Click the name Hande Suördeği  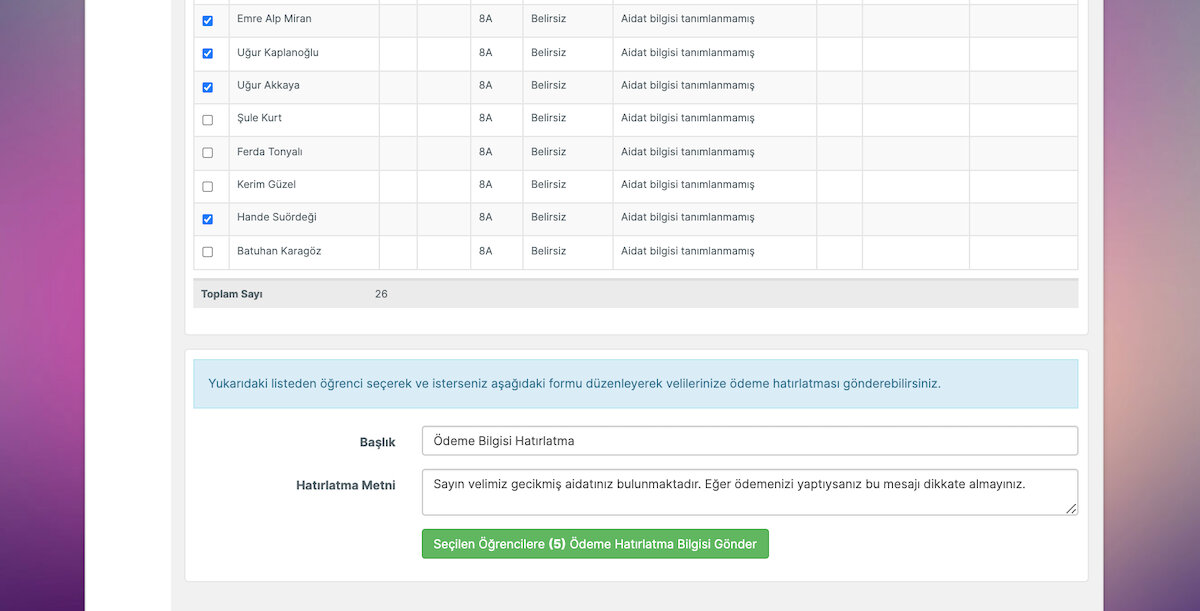277,217
